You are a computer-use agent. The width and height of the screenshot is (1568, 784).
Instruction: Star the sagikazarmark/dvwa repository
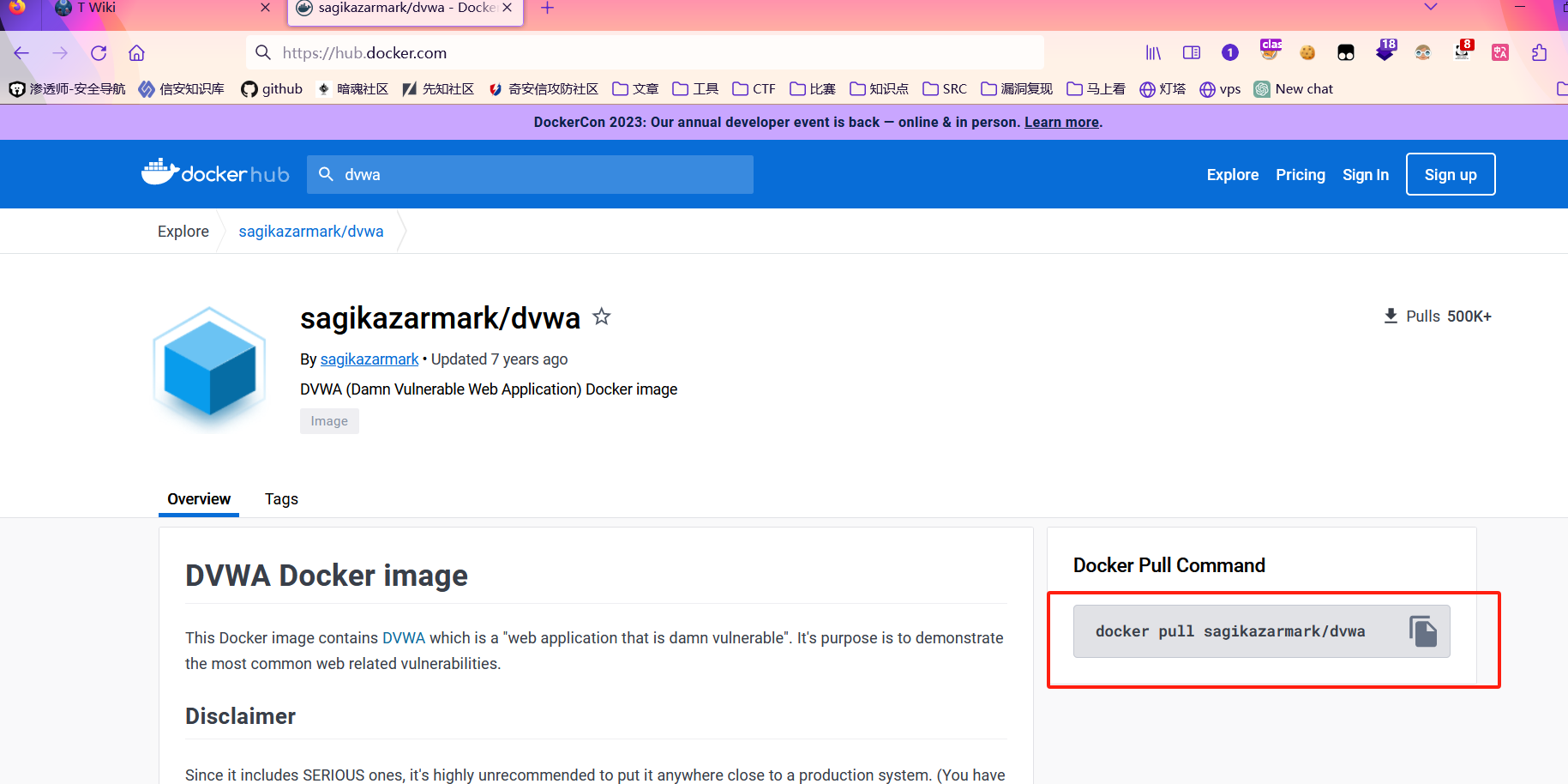602,317
